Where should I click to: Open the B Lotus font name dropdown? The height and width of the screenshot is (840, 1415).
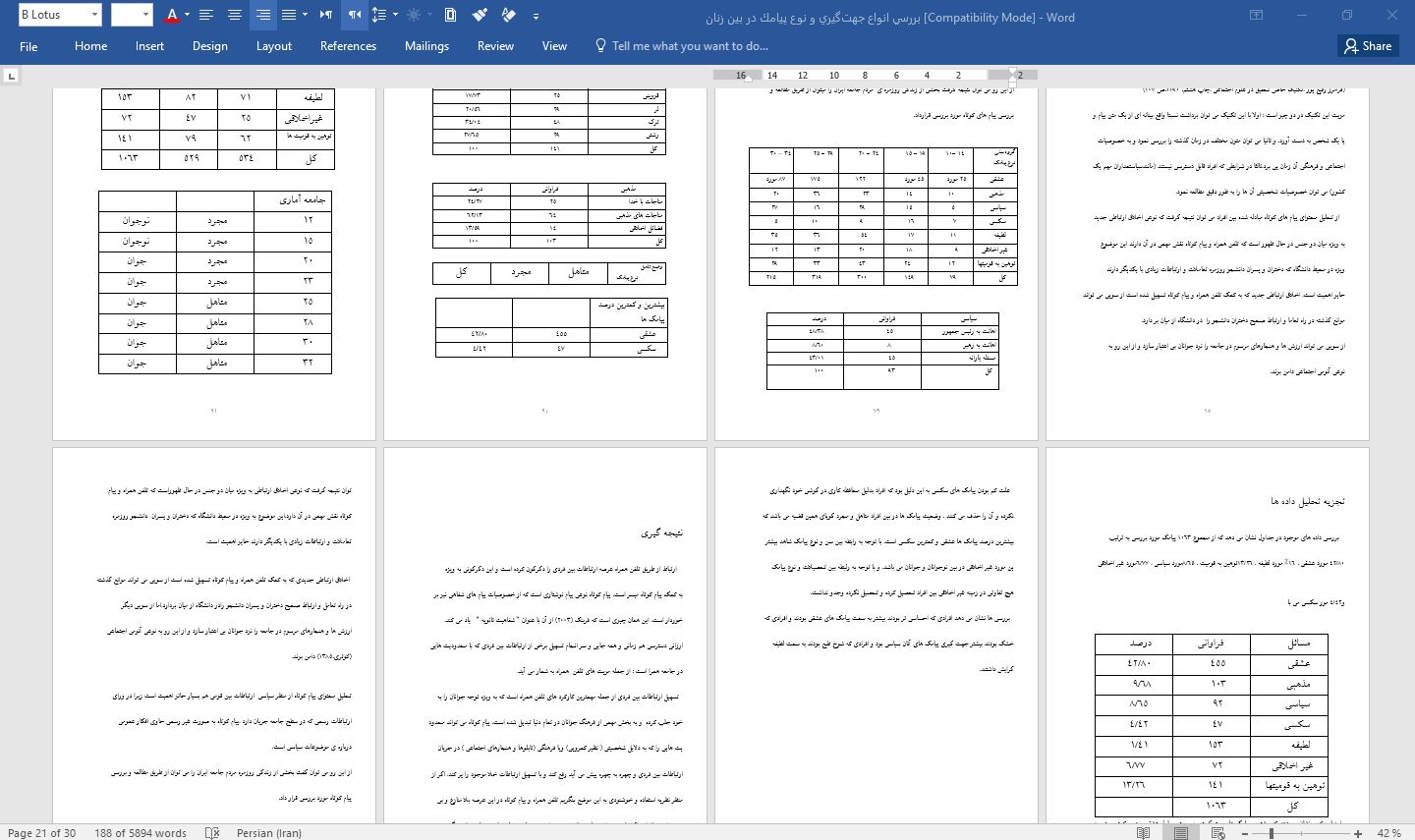pyautogui.click(x=94, y=15)
